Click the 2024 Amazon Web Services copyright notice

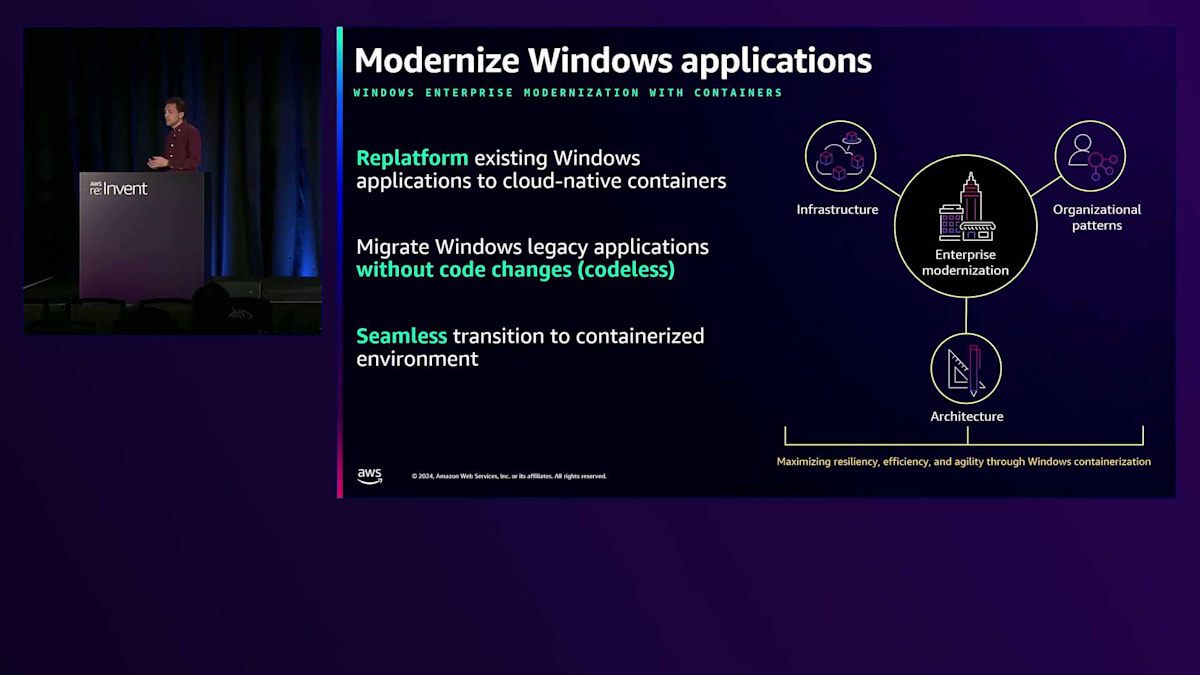point(509,476)
